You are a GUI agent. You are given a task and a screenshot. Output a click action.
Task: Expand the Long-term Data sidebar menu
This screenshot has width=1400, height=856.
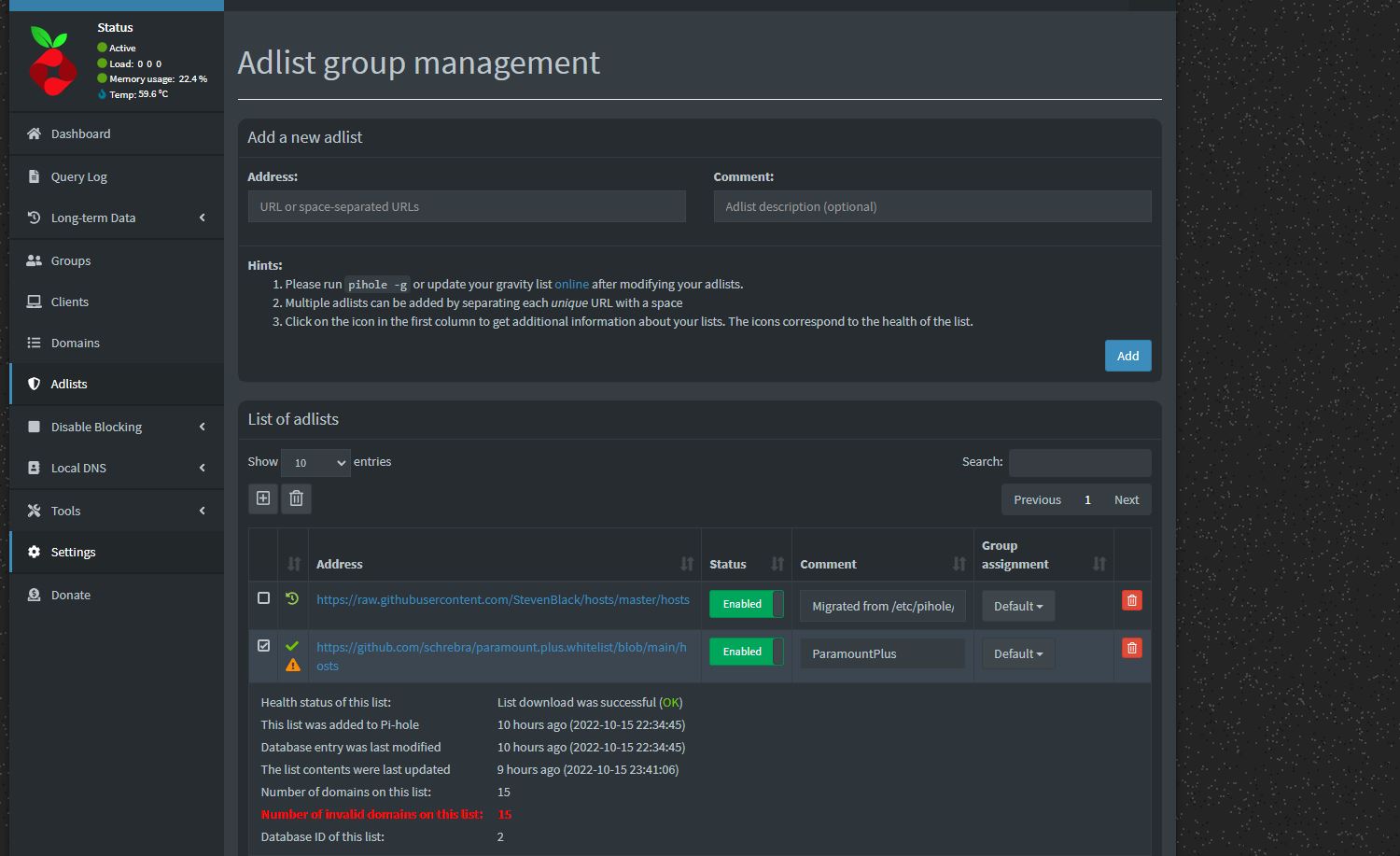(117, 218)
